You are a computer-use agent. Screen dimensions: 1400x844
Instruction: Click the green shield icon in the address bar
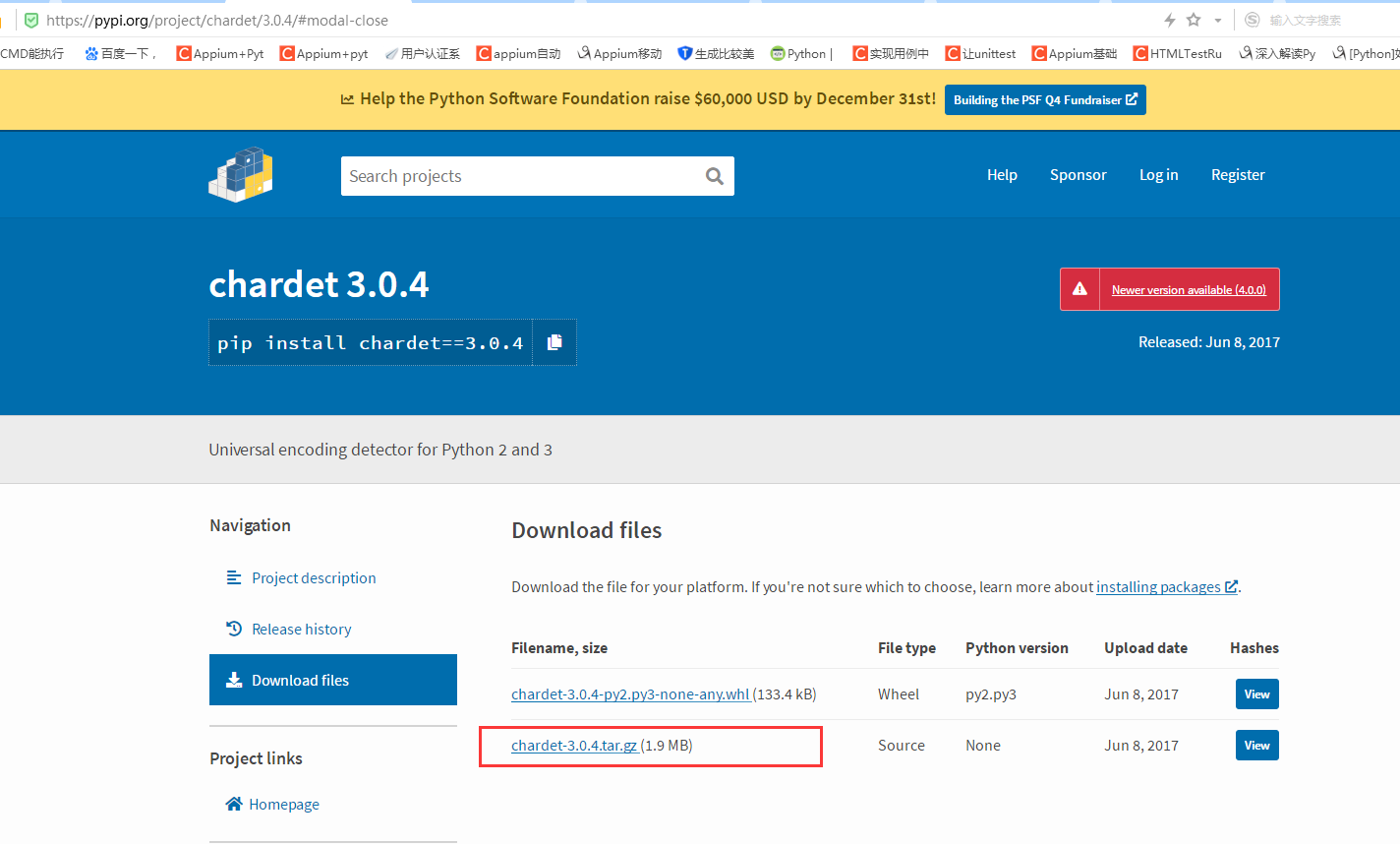pos(29,20)
